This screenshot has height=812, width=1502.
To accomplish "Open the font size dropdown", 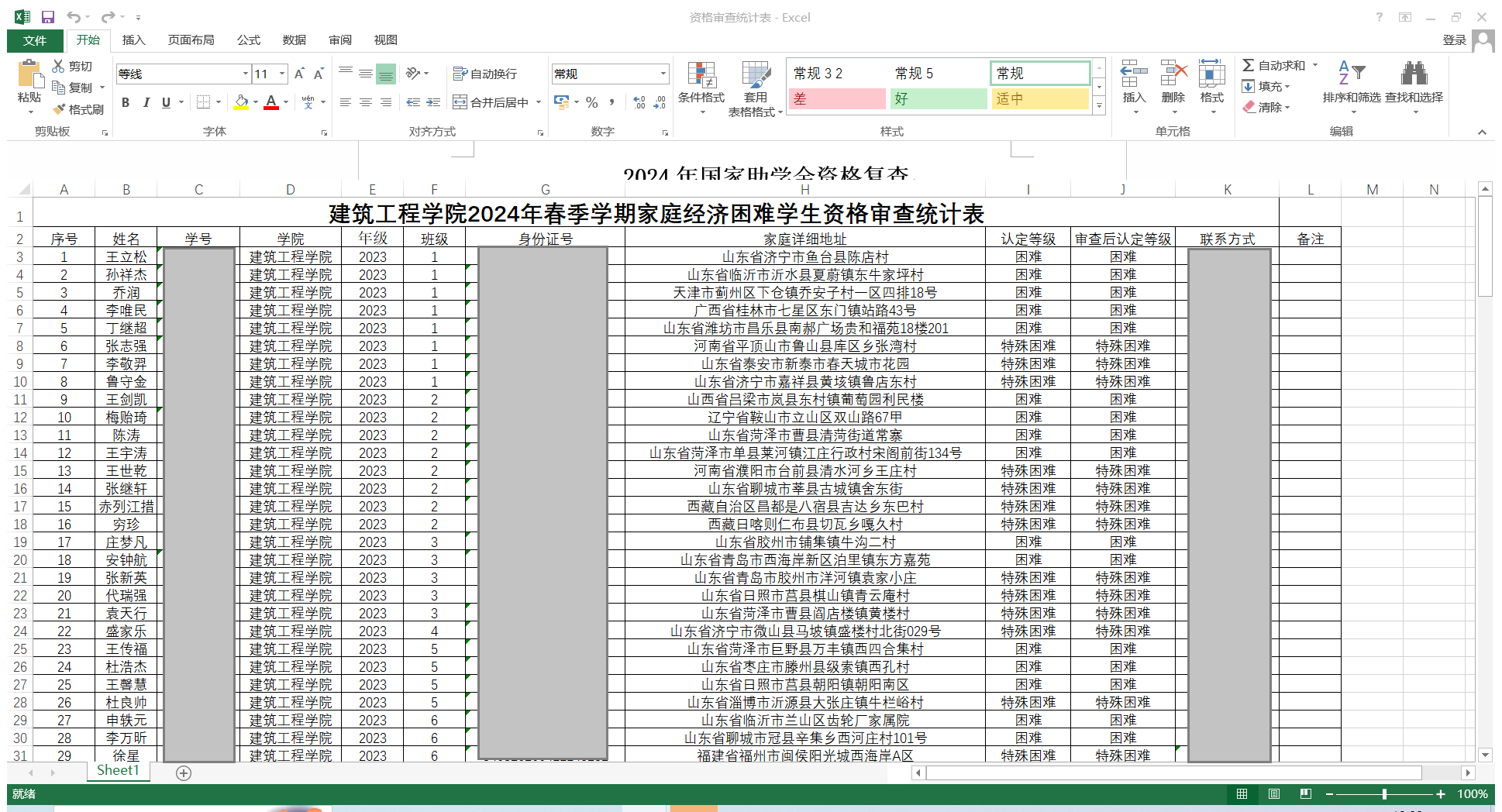I will click(x=282, y=74).
